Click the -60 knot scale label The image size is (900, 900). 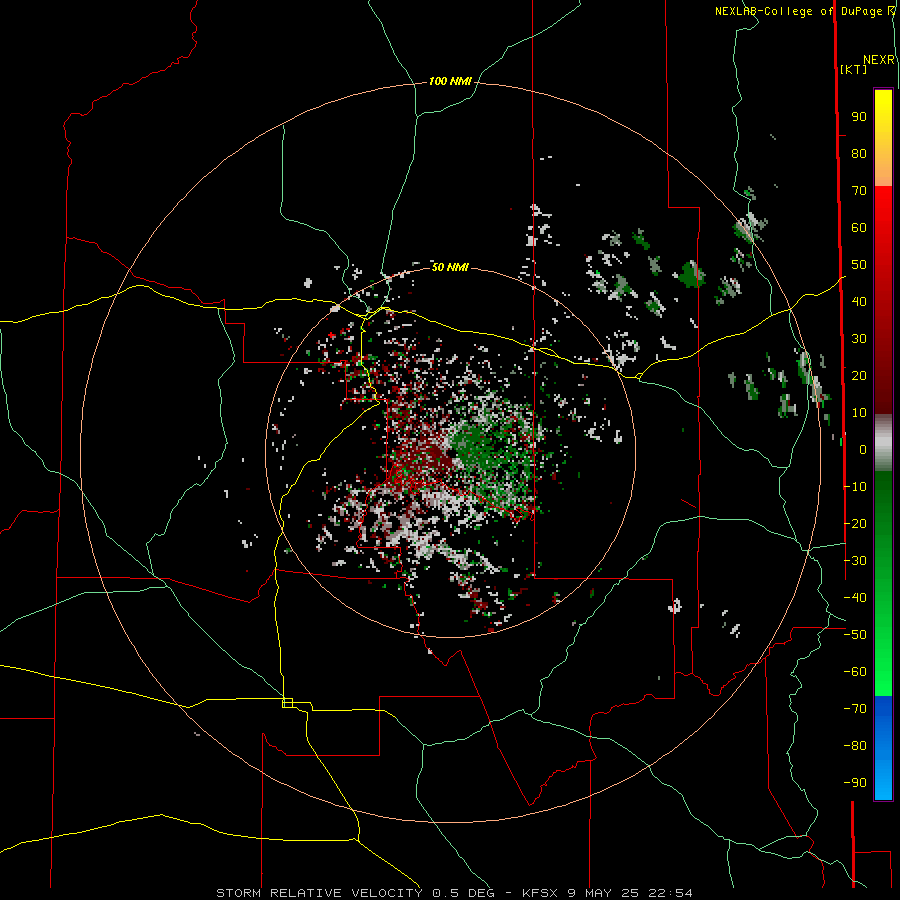[855, 672]
